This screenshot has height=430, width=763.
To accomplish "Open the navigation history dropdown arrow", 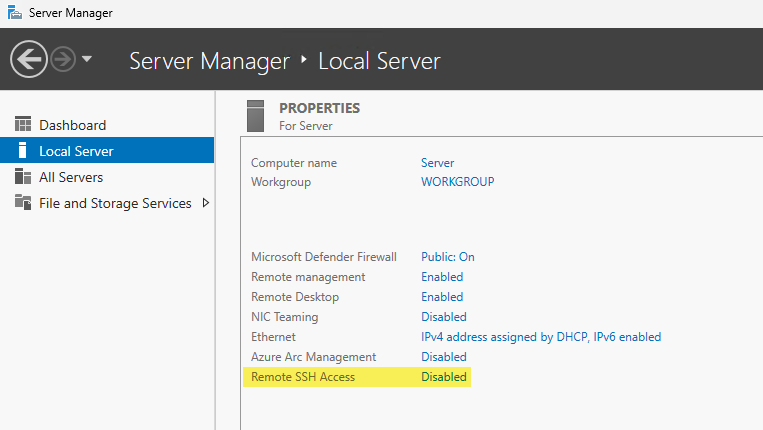I will click(x=87, y=60).
